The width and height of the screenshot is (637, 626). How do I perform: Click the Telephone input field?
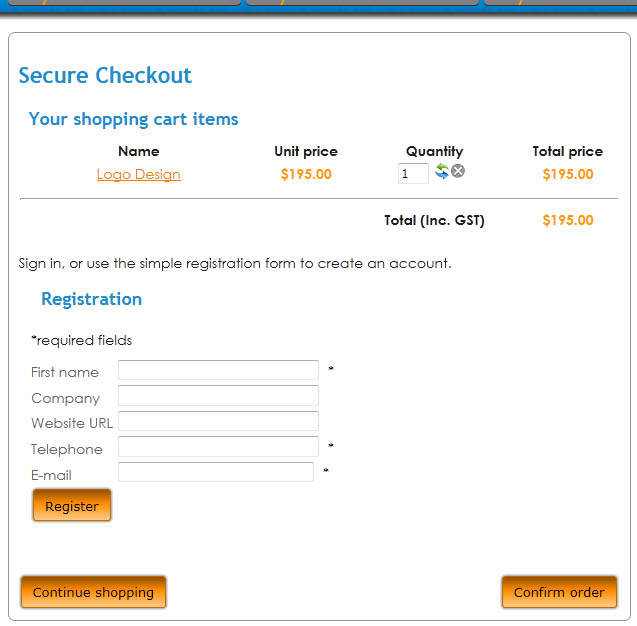pyautogui.click(x=218, y=447)
